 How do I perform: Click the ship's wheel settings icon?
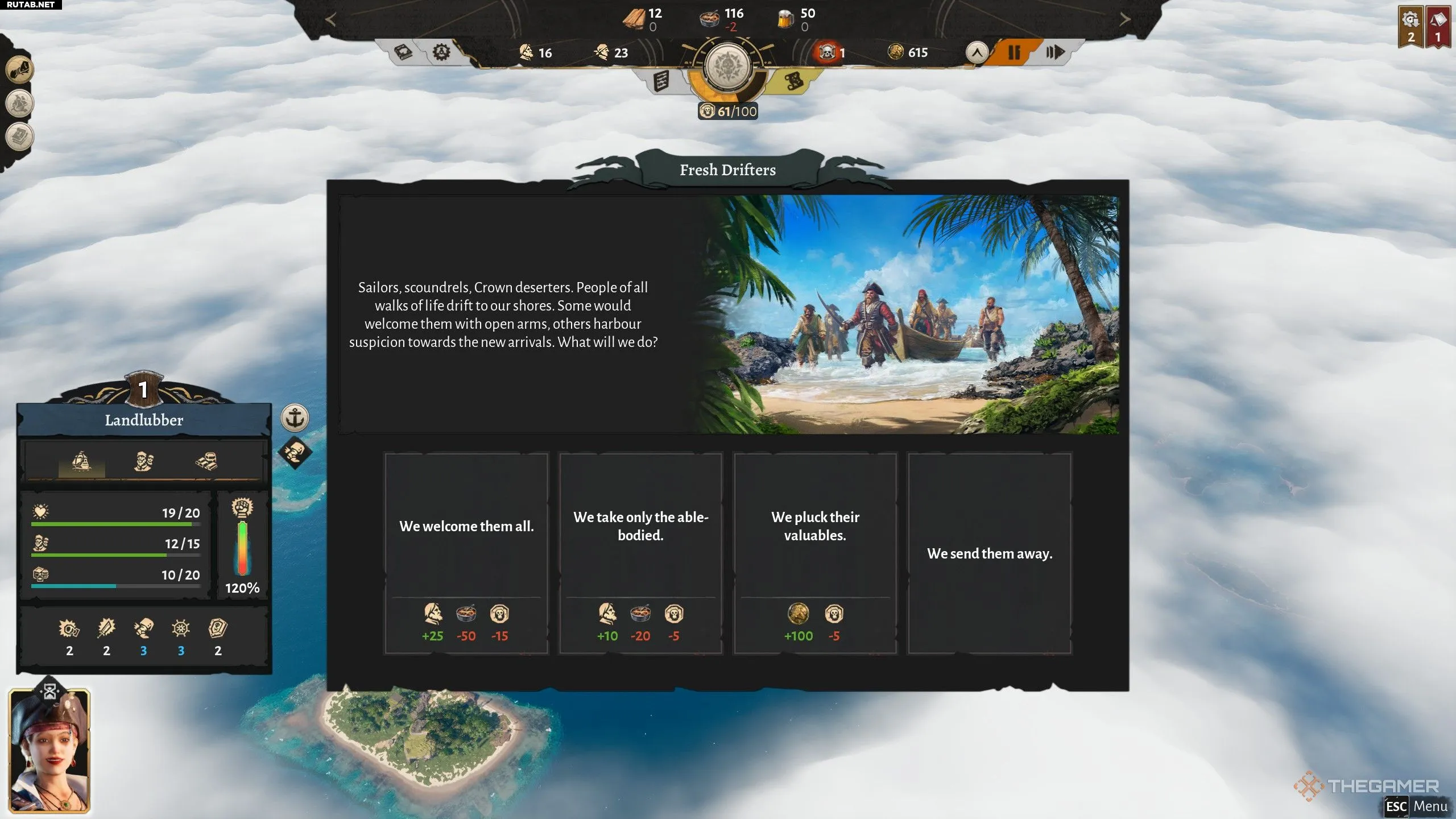[441, 52]
